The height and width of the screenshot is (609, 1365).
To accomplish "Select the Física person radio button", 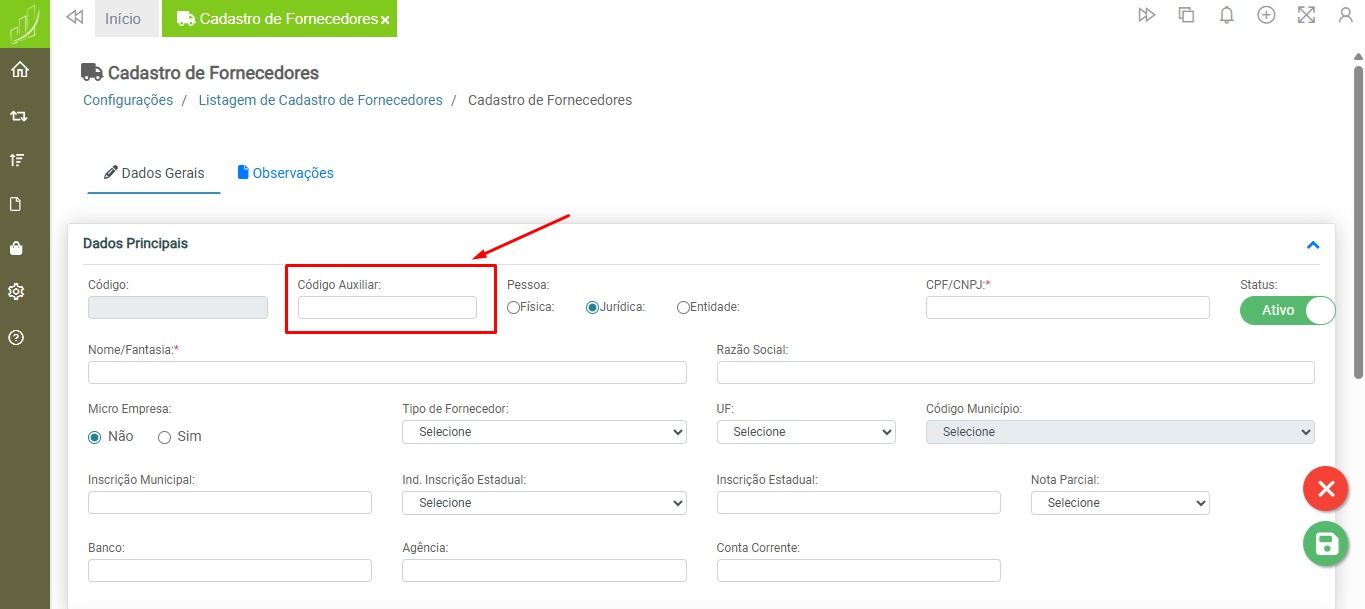I will pyautogui.click(x=514, y=308).
